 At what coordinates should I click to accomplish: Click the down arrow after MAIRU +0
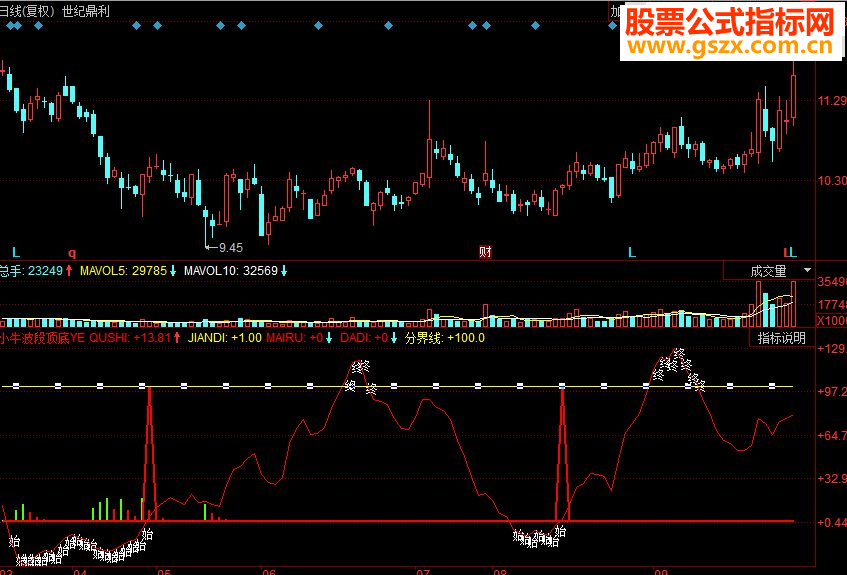(329, 338)
